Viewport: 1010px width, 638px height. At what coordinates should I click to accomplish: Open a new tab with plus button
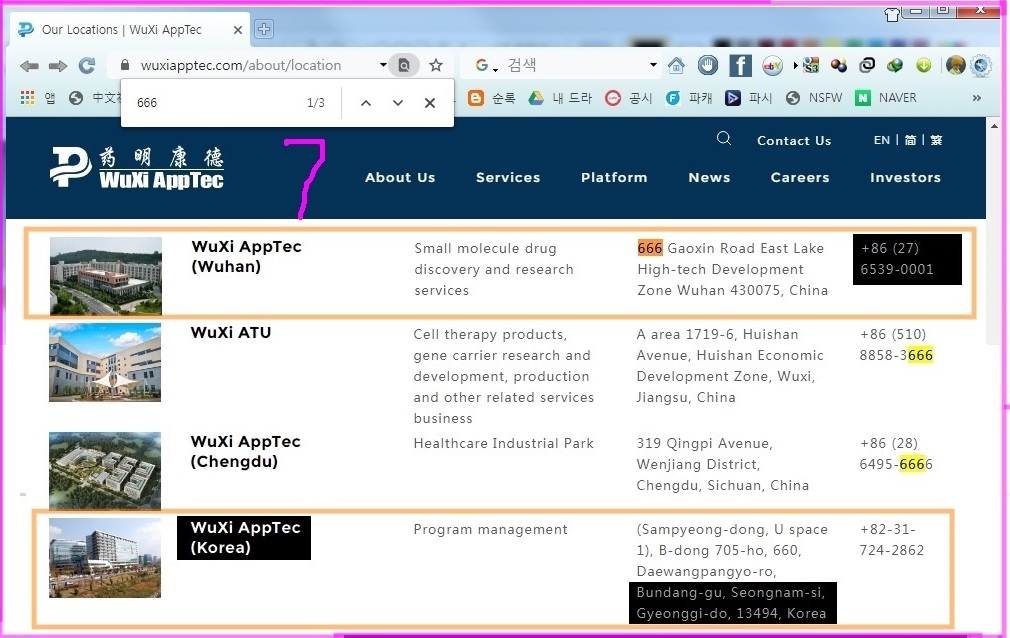264,29
